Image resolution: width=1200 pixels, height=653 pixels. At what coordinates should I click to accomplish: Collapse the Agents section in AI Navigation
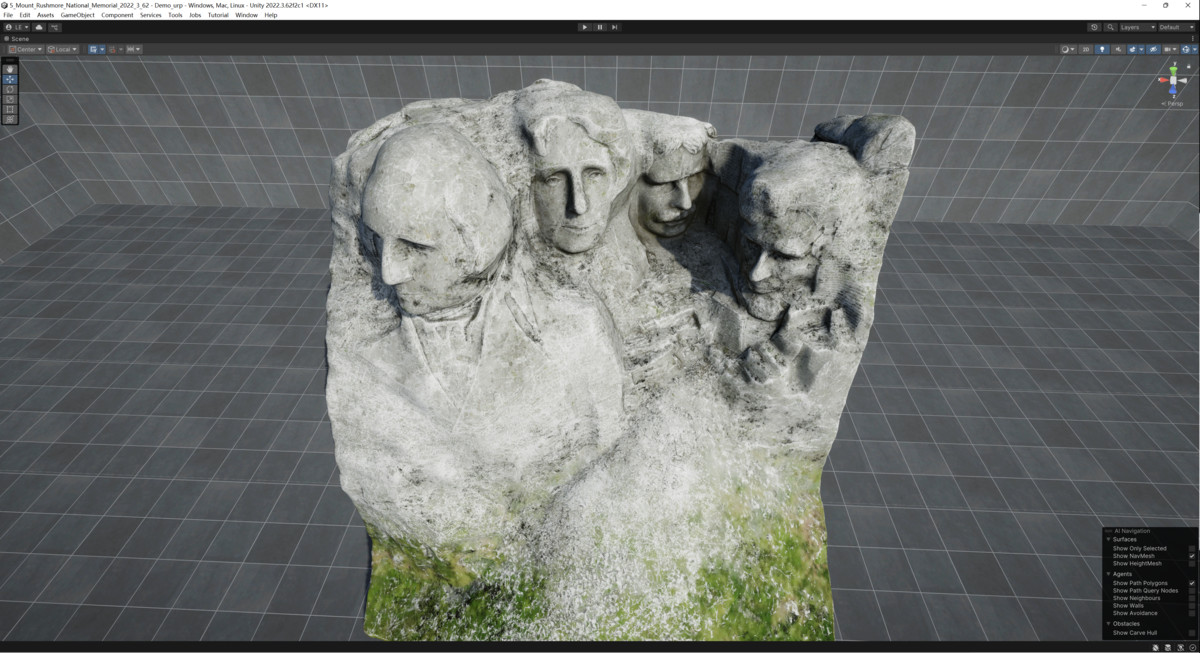click(x=1108, y=574)
